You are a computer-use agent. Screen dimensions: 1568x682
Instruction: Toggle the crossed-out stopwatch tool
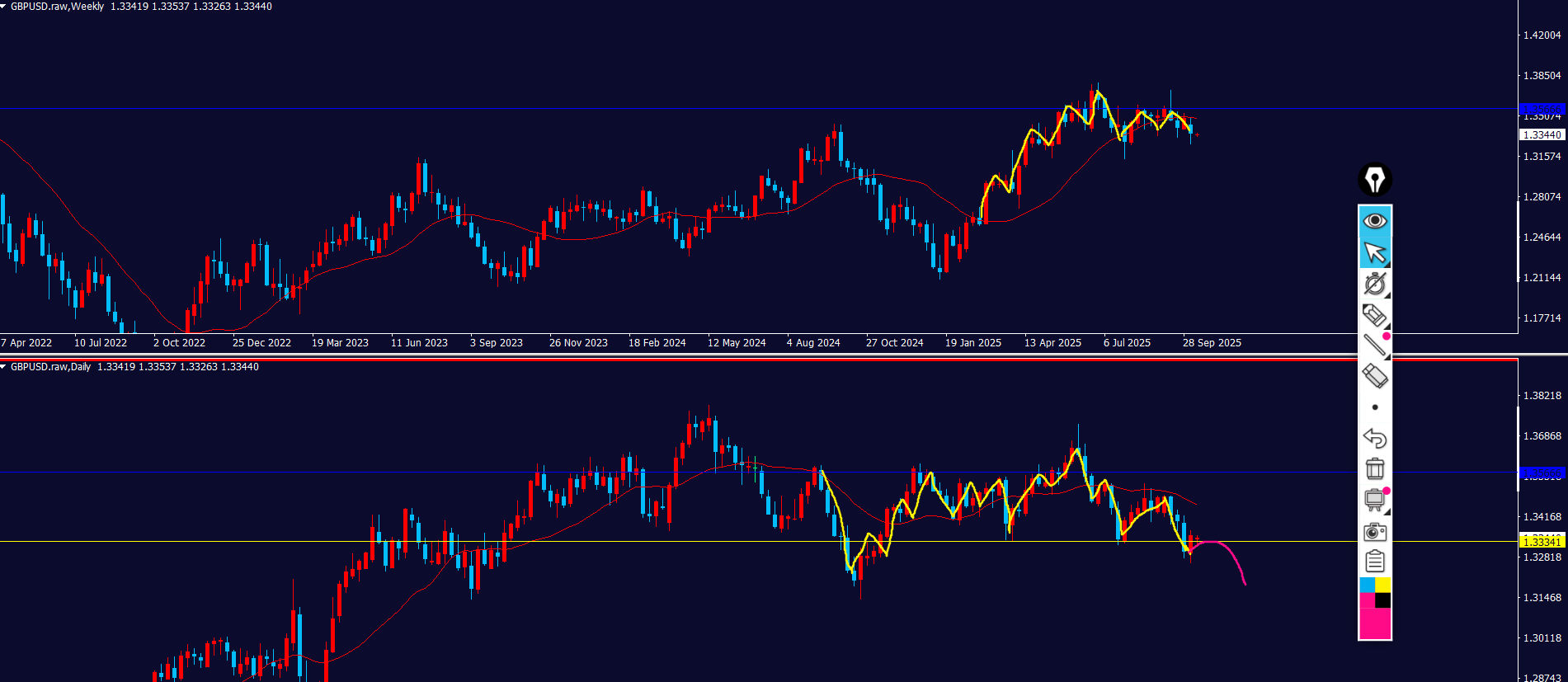[1374, 284]
